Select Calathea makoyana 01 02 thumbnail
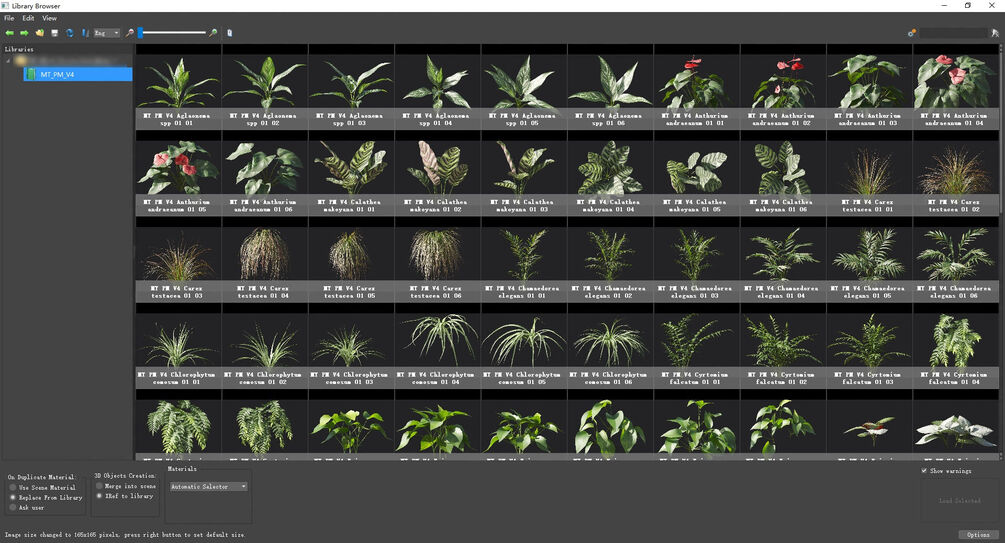The width and height of the screenshot is (1005, 543). [437, 173]
